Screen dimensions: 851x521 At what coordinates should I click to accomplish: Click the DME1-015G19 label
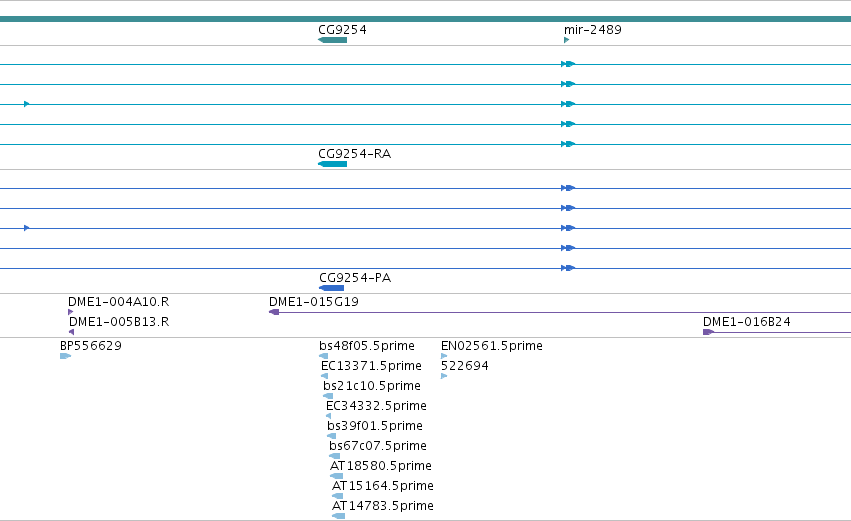(x=314, y=302)
